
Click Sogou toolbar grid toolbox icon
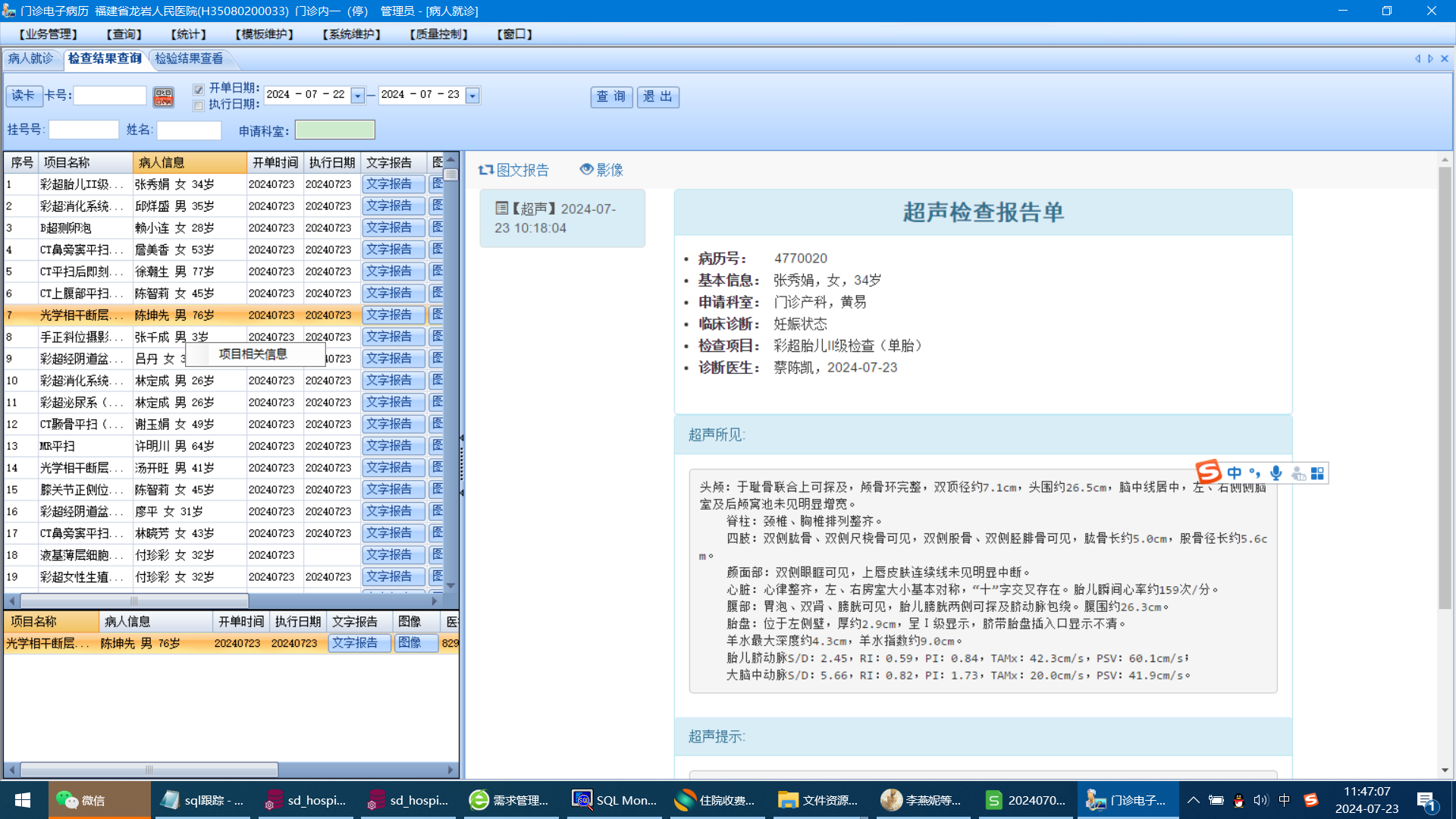pyautogui.click(x=1317, y=473)
